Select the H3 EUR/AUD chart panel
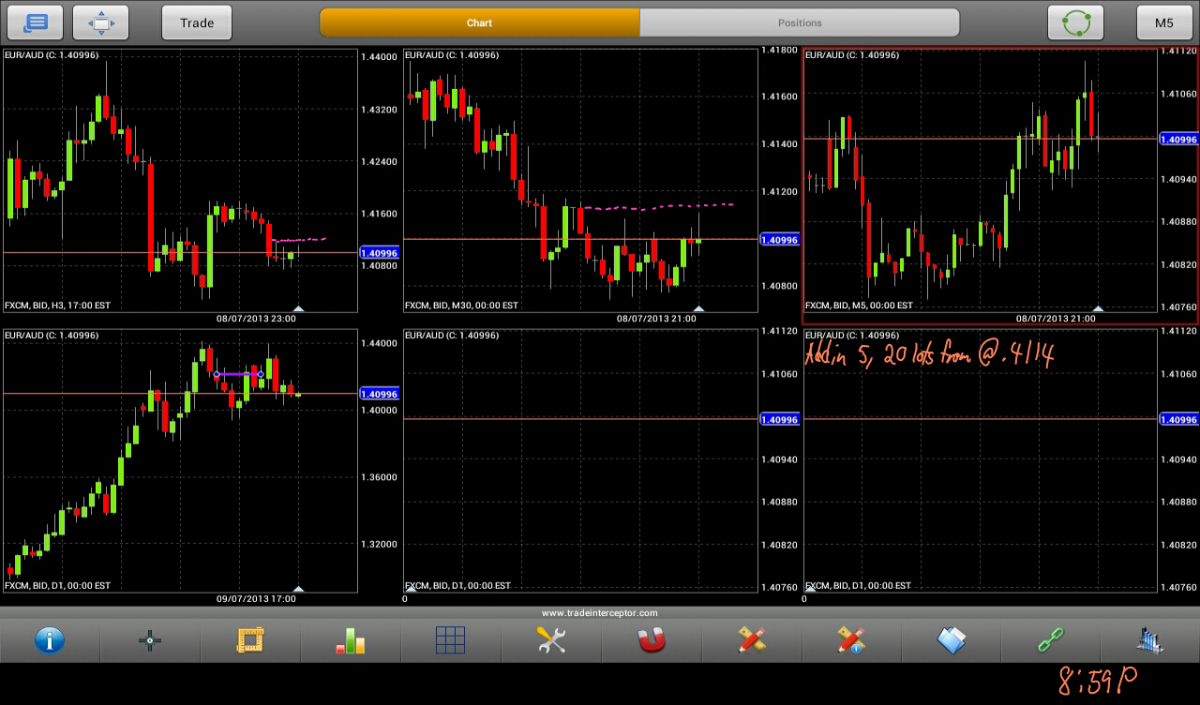 tap(180, 180)
